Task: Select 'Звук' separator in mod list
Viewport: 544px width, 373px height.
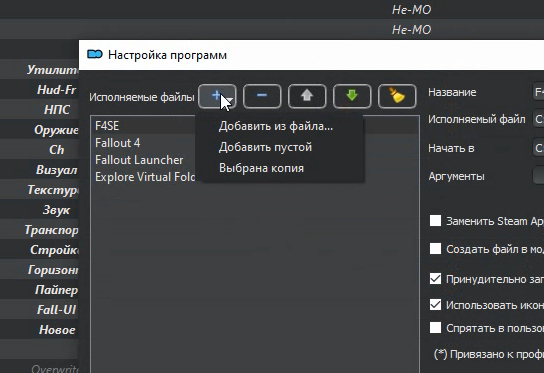Action: [x=39, y=210]
